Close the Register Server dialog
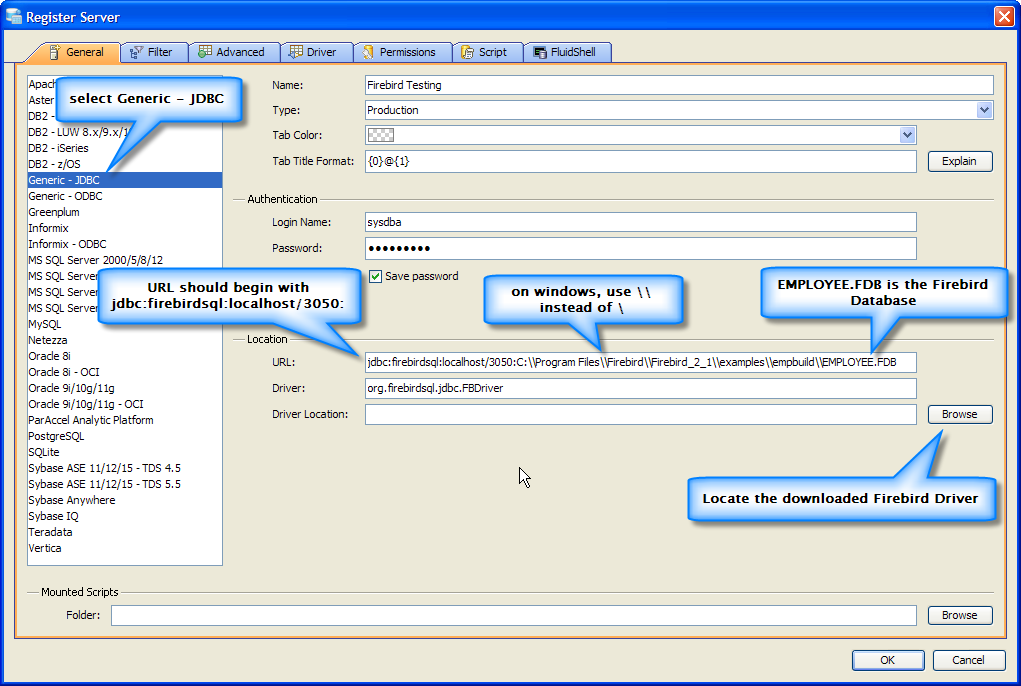The width and height of the screenshot is (1021, 686). pos(1003,16)
